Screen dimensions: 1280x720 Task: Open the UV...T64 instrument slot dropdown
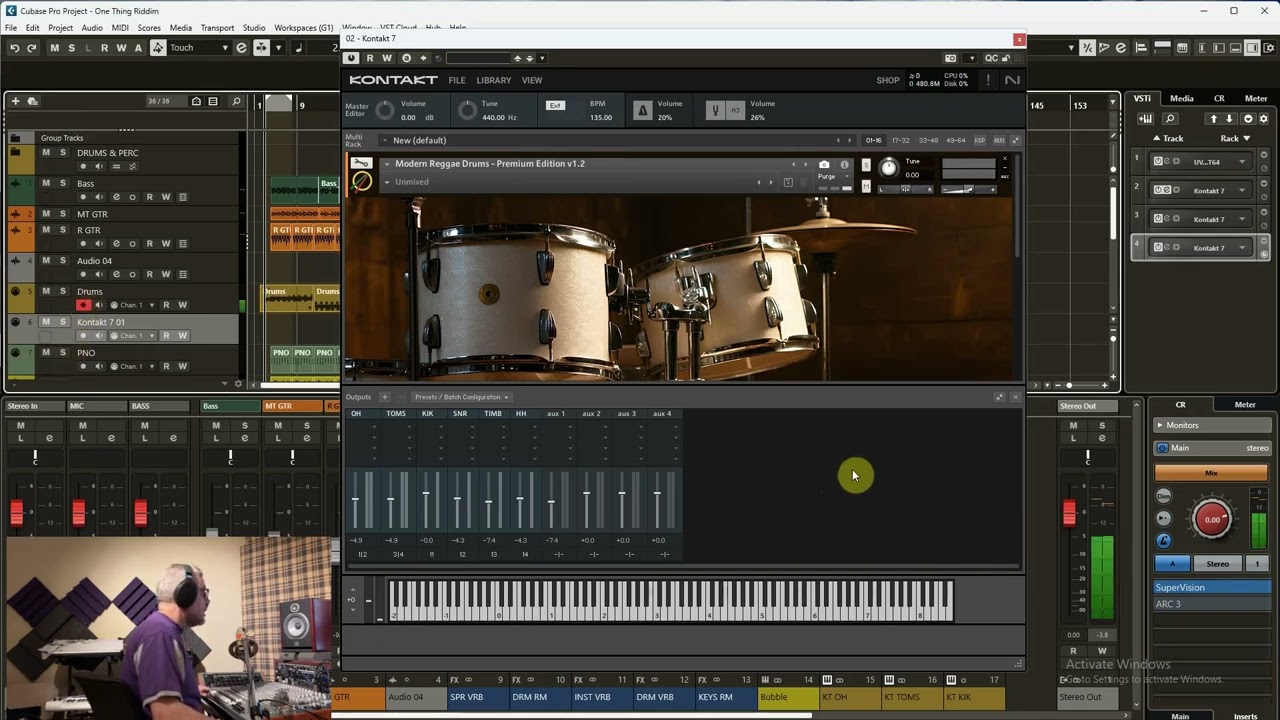pos(1242,161)
